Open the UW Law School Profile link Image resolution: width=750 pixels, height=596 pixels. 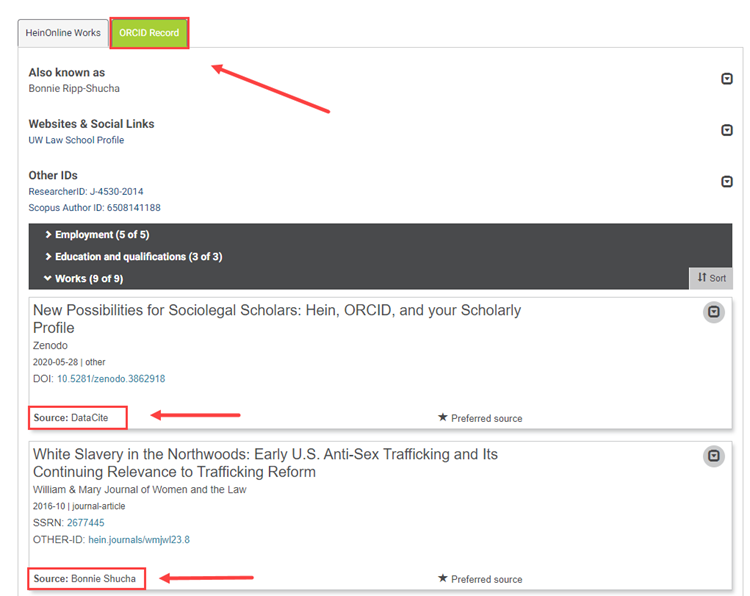(76, 140)
